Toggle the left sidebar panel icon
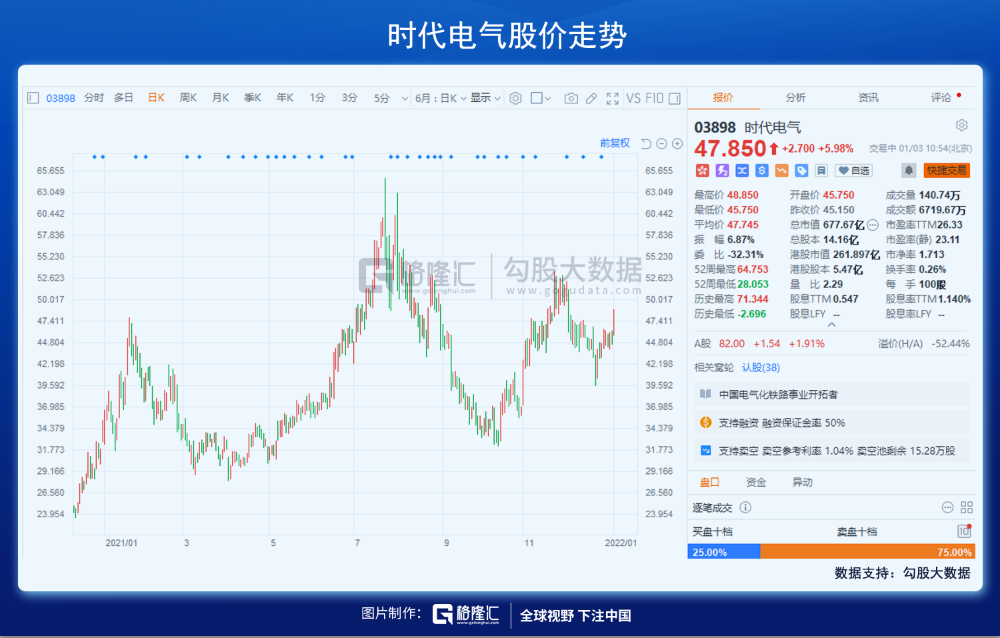Image resolution: width=1000 pixels, height=638 pixels. click(33, 98)
